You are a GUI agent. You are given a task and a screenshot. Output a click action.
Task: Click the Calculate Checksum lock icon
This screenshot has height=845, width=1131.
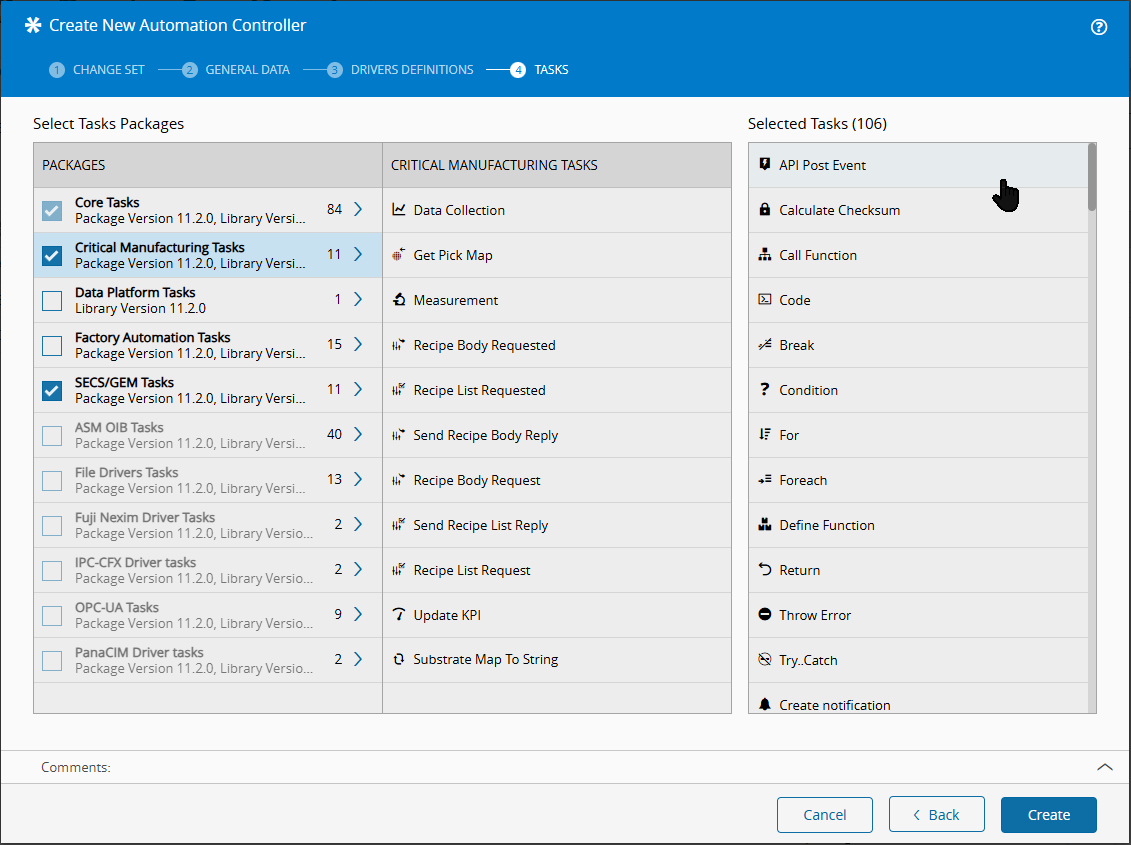765,210
